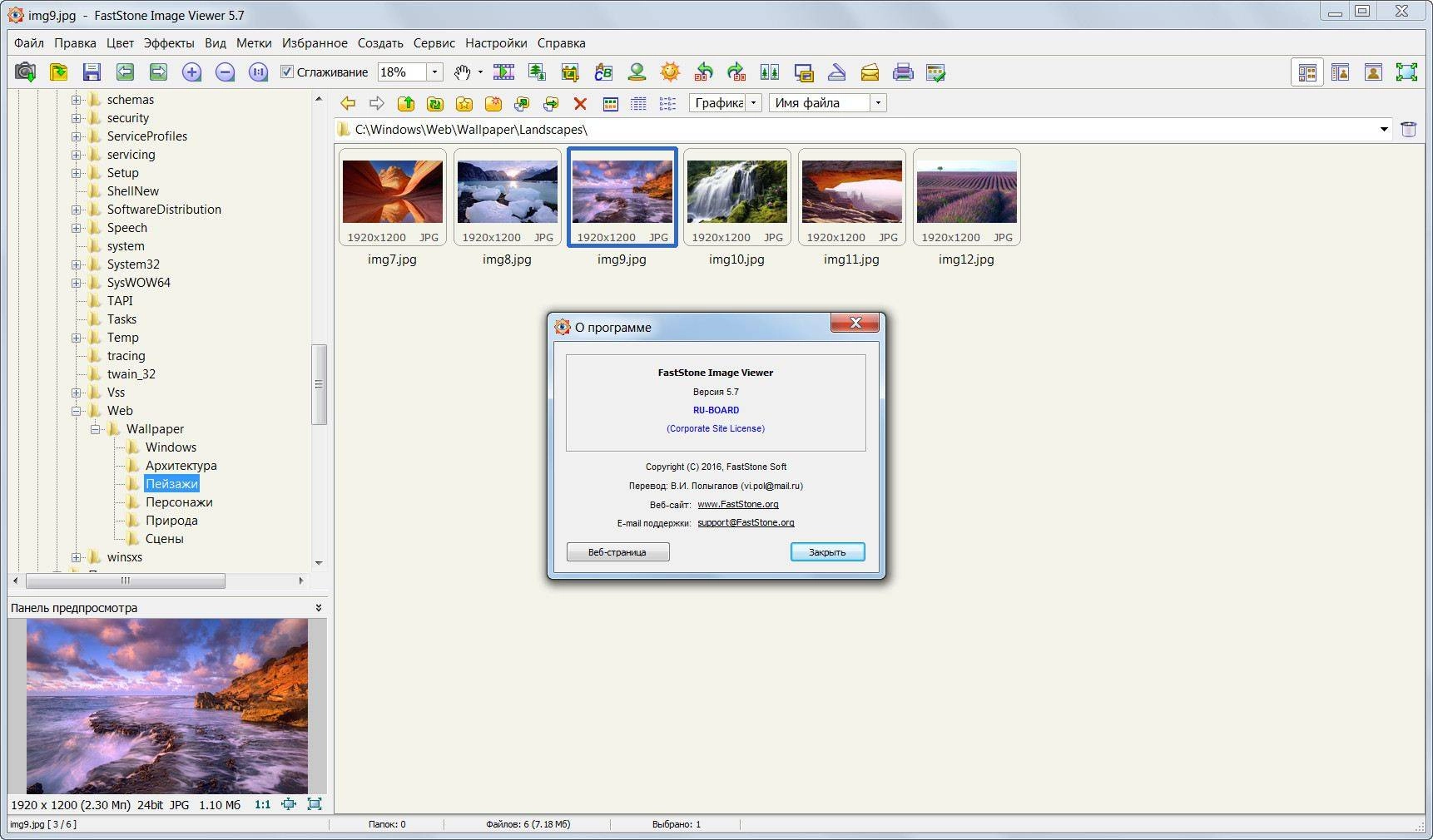Open the Графика file type dropdown
The height and width of the screenshot is (840, 1433).
tap(753, 103)
